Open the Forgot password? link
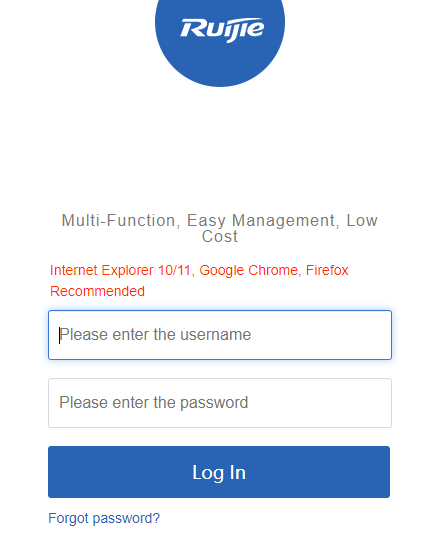The image size is (431, 540). click(x=104, y=518)
